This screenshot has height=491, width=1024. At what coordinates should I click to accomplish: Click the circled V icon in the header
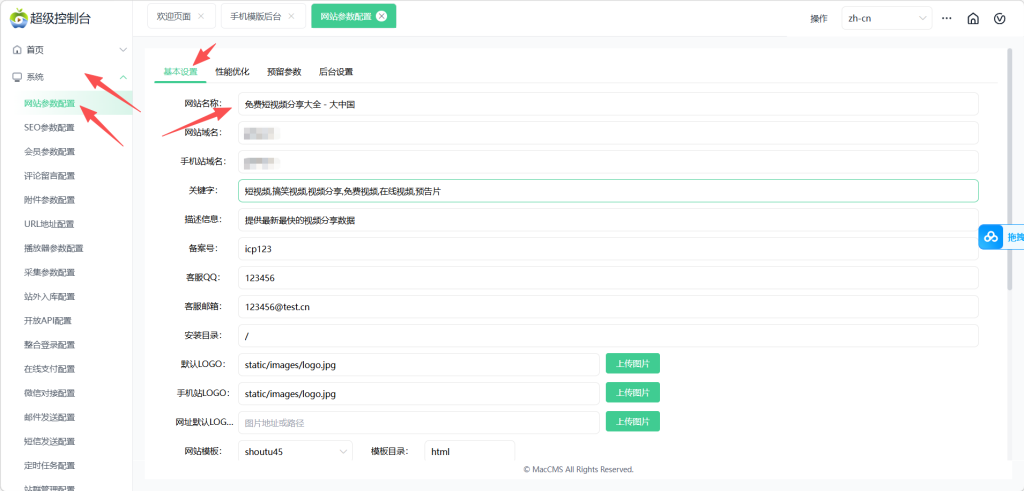pyautogui.click(x=1000, y=18)
